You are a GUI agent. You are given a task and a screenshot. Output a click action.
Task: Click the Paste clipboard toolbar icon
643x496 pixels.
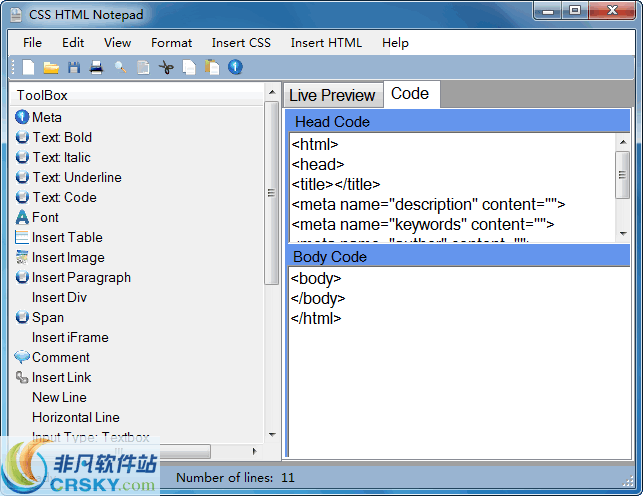[212, 68]
